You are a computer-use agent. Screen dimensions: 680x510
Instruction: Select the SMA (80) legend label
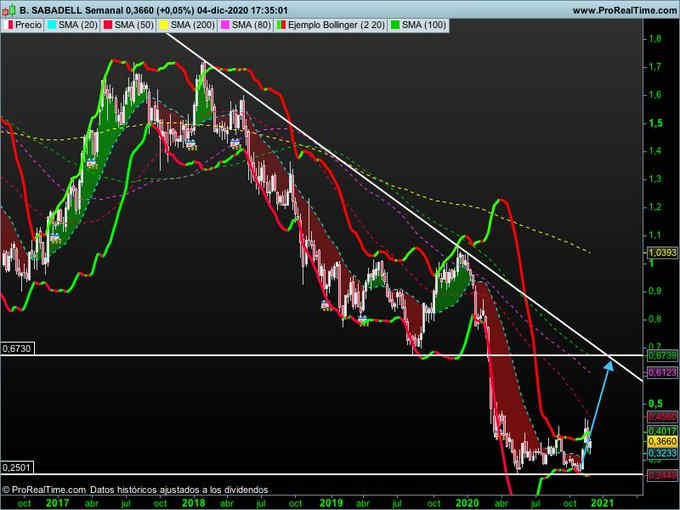(251, 25)
